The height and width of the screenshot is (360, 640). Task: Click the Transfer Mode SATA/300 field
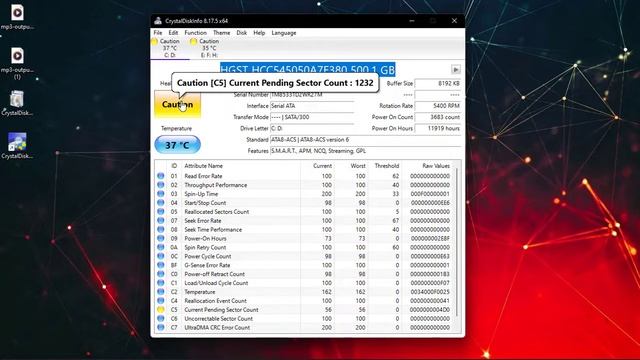(312, 117)
